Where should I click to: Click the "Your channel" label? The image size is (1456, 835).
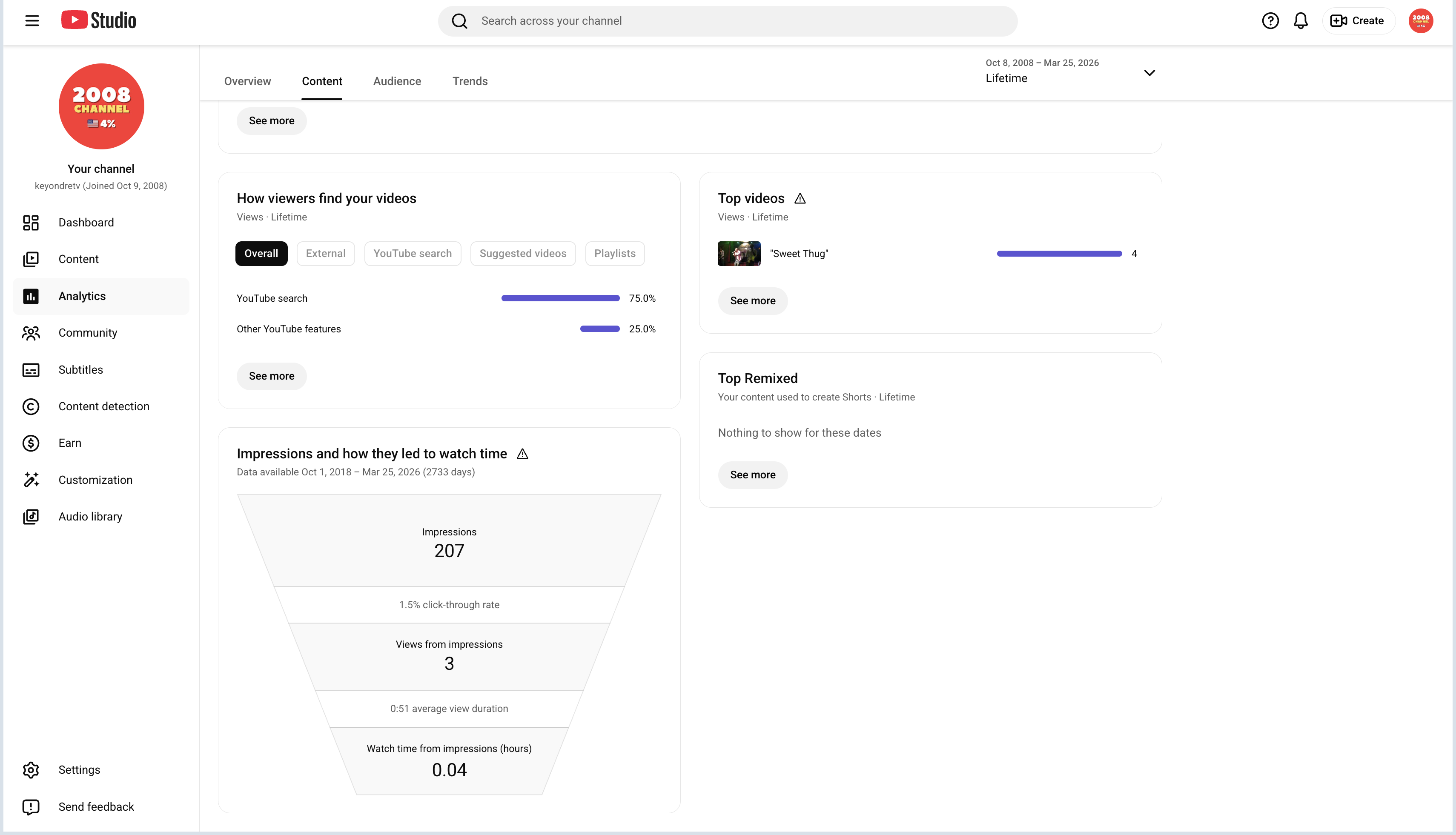pyautogui.click(x=101, y=169)
